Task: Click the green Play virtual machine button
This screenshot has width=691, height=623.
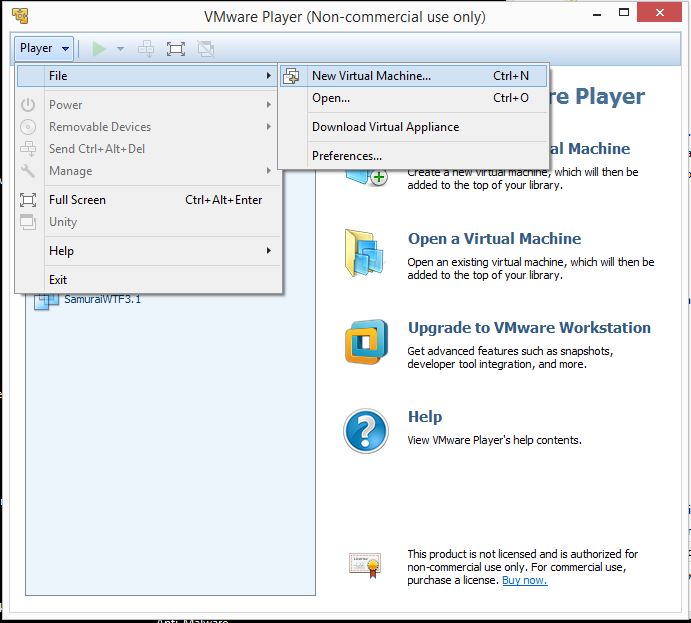Action: (99, 48)
